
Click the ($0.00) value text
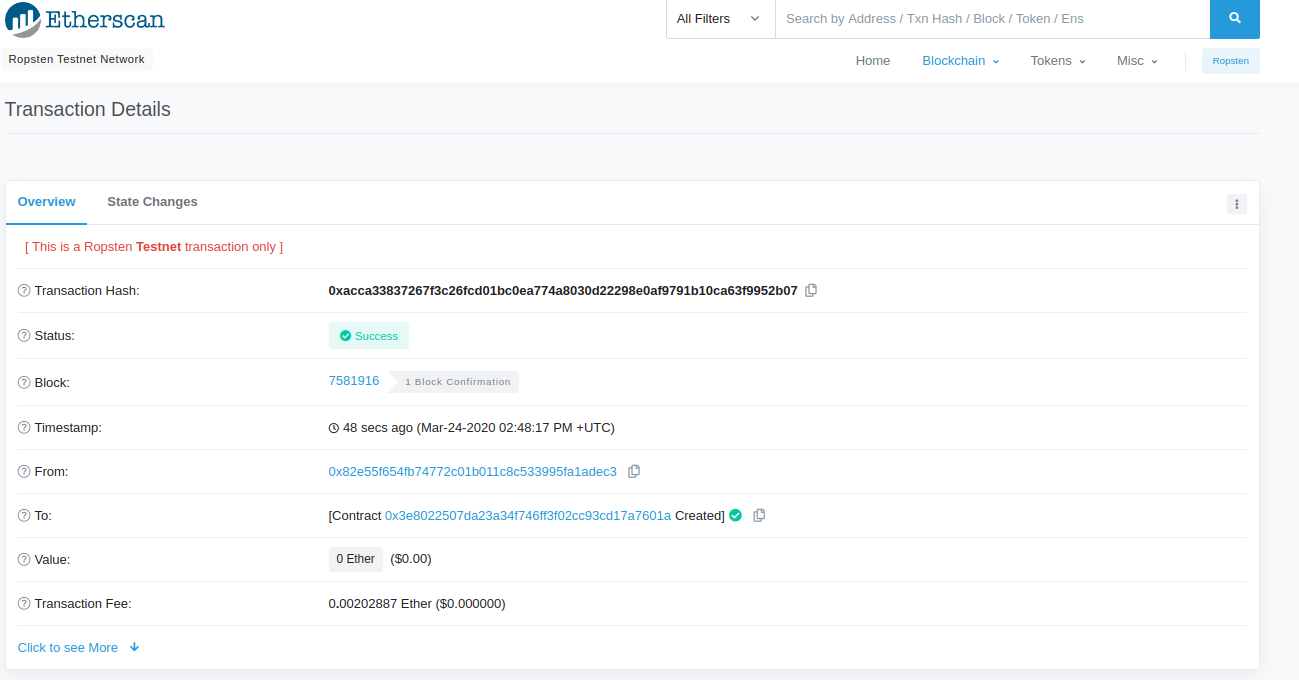click(x=411, y=559)
